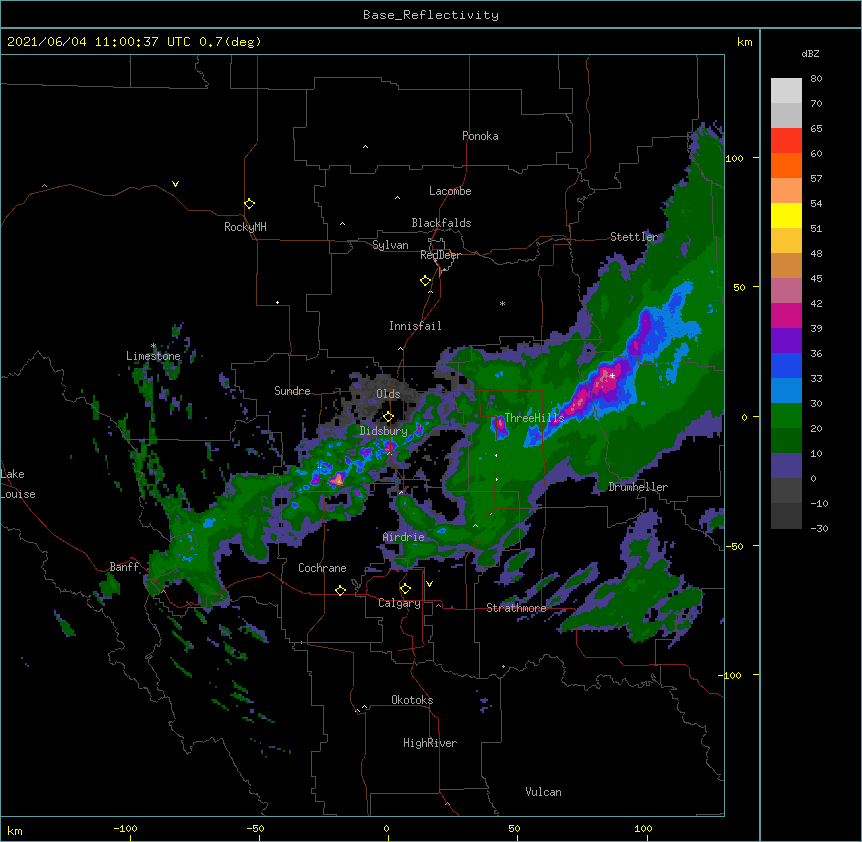Click the yellow station marker near RockyMH

pos(249,203)
